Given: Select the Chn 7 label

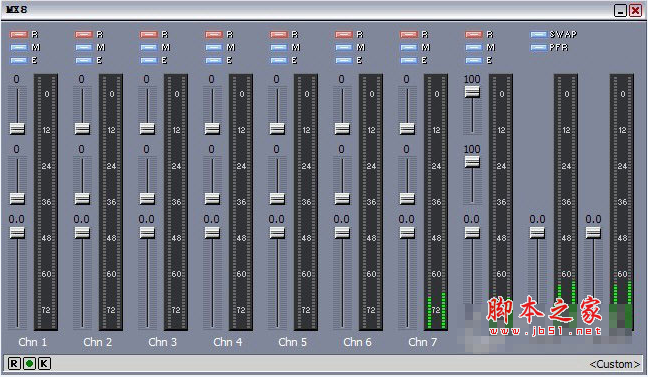Looking at the screenshot, I should 422,342.
